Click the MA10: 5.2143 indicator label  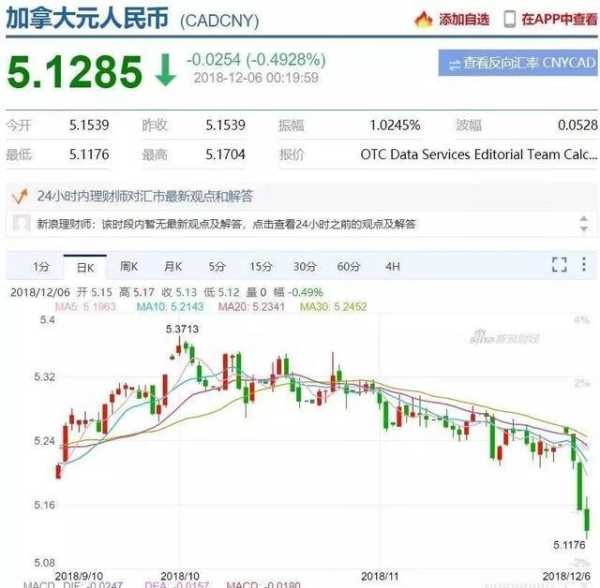point(170,307)
